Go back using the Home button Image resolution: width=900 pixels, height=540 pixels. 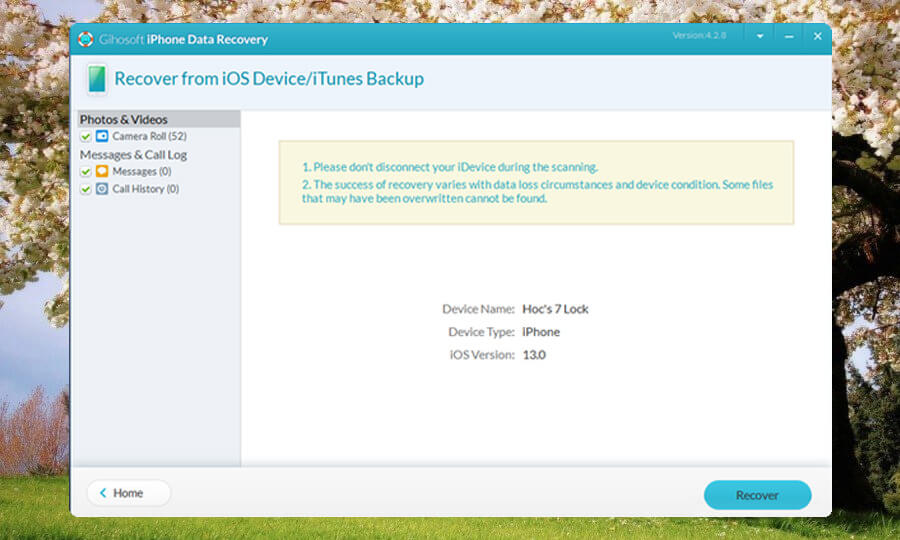click(x=128, y=493)
